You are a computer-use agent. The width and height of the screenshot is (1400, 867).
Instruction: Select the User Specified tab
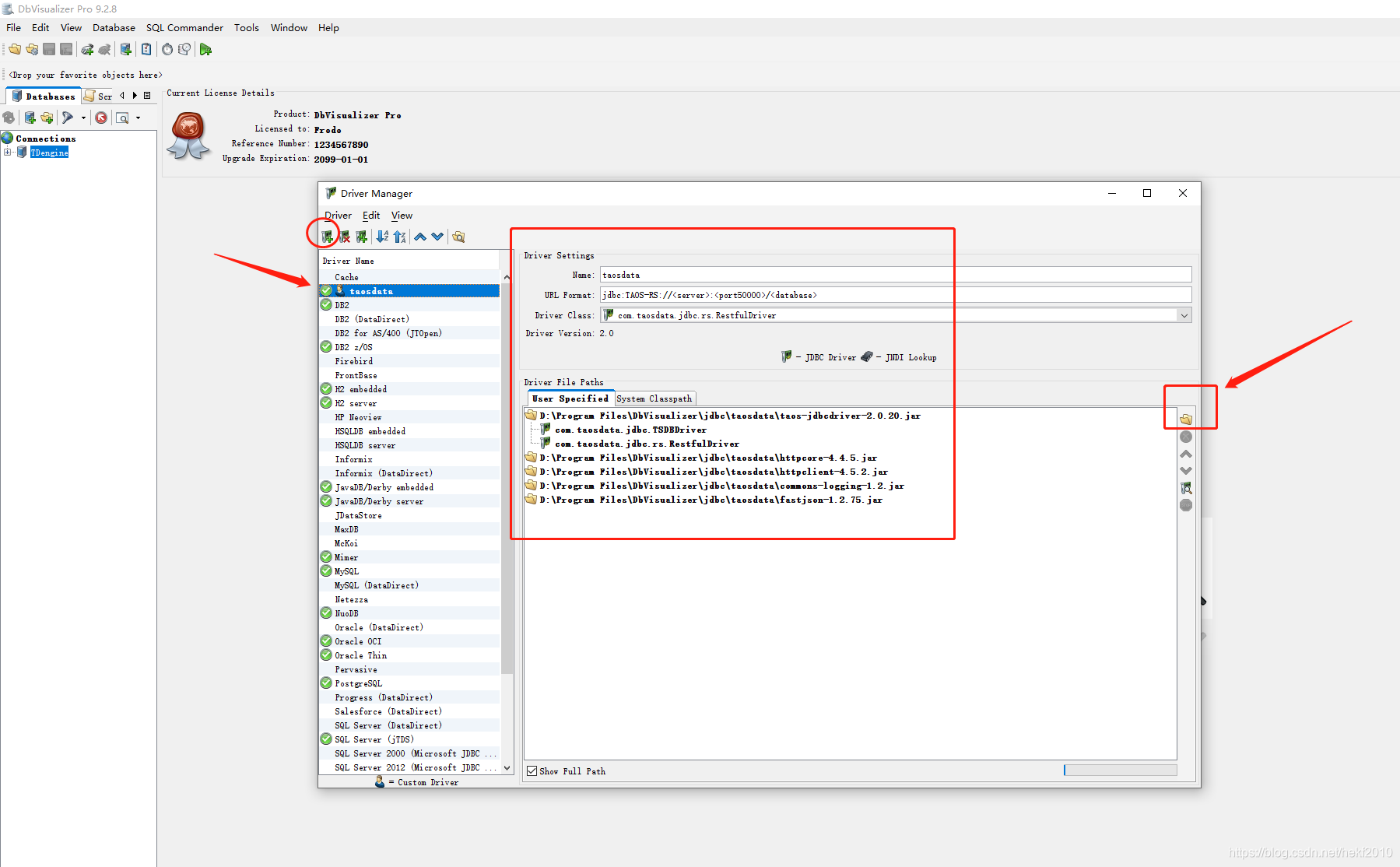[x=570, y=398]
